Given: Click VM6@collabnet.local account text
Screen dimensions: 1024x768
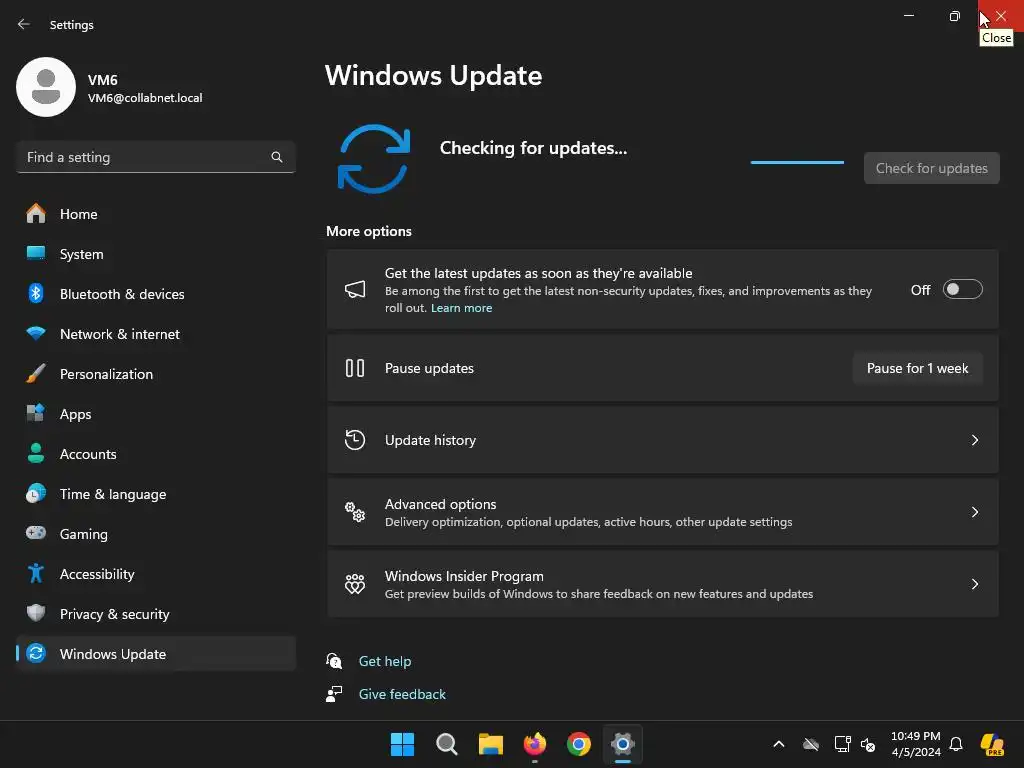Looking at the screenshot, I should coord(145,98).
